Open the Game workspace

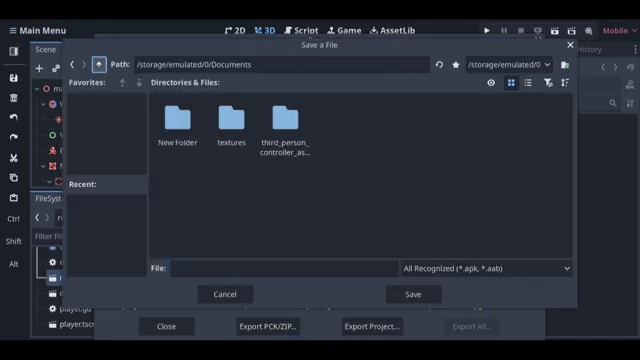coord(344,31)
